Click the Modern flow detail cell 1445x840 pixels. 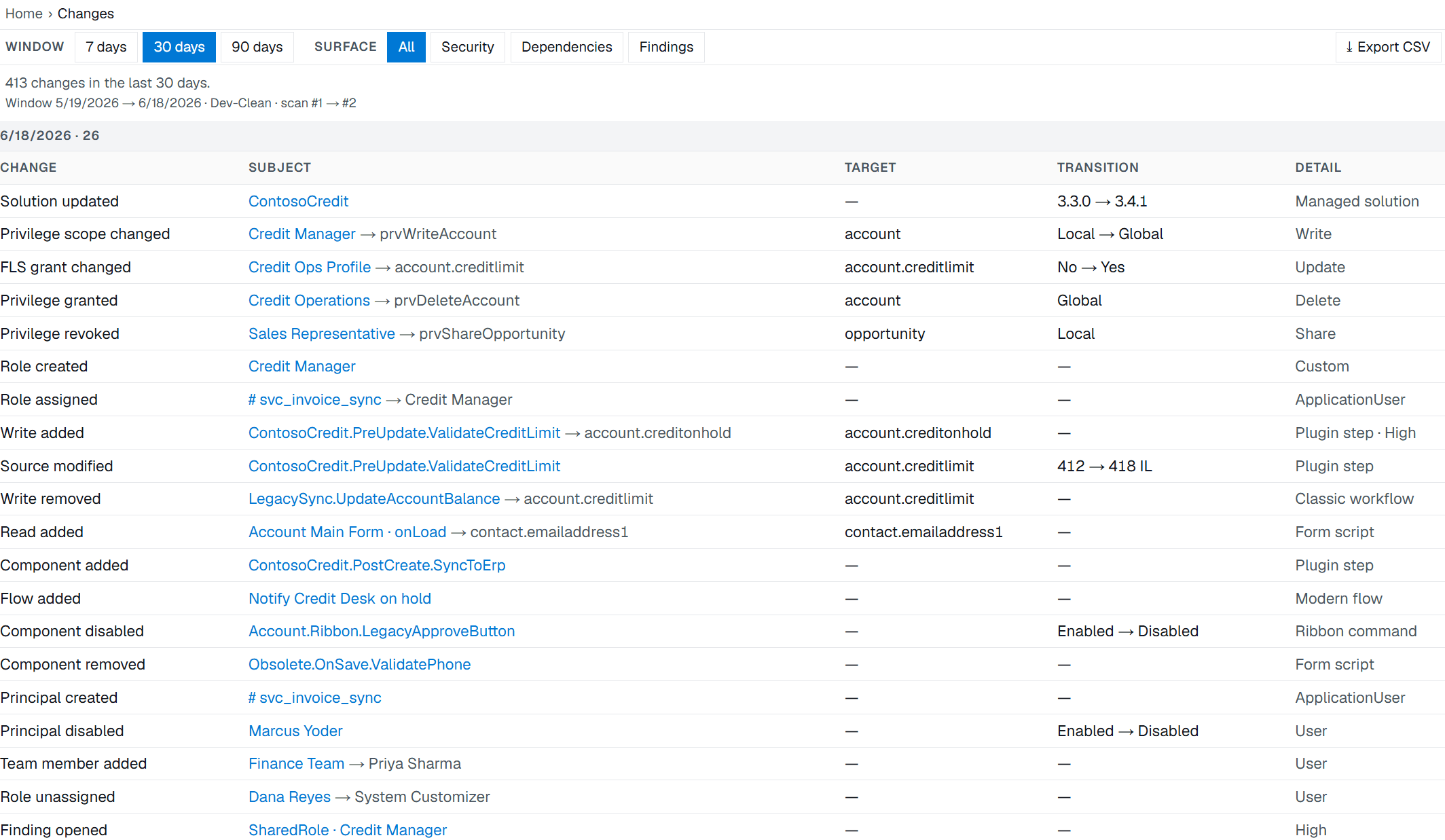(x=1339, y=598)
